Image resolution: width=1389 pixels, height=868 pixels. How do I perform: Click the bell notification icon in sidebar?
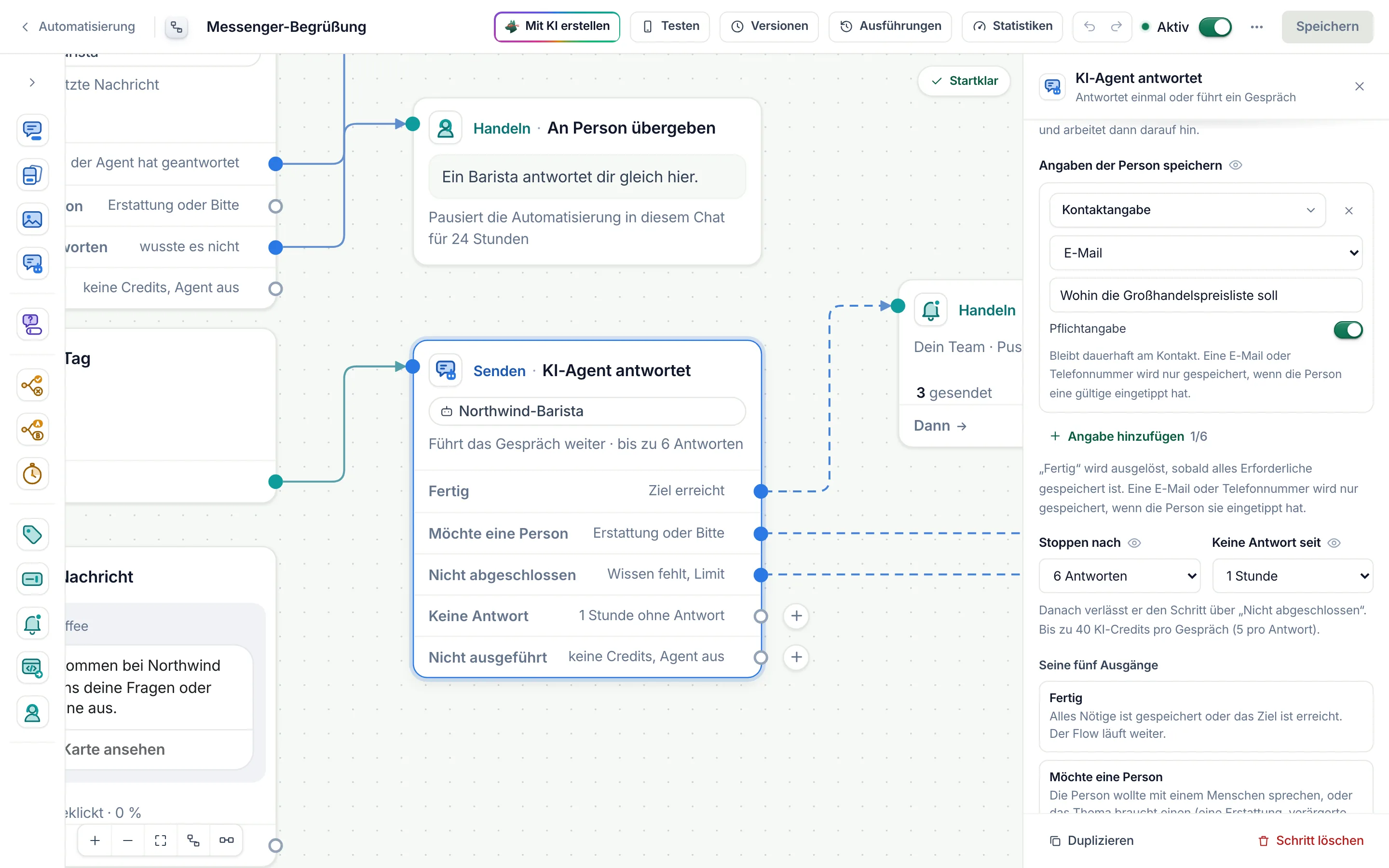point(32,624)
